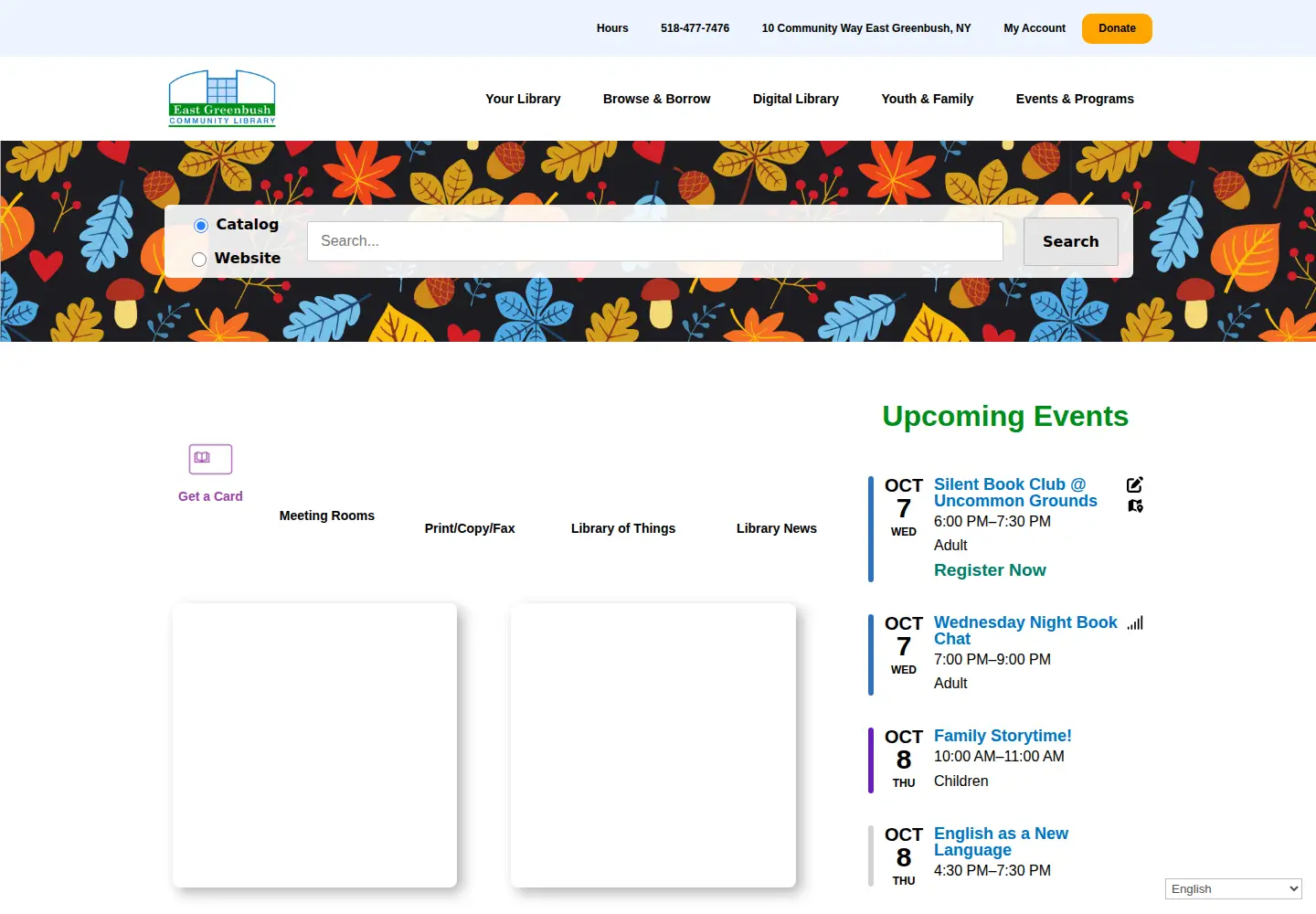The width and height of the screenshot is (1316, 914).
Task: Open the Meeting Rooms link
Action: pos(327,515)
